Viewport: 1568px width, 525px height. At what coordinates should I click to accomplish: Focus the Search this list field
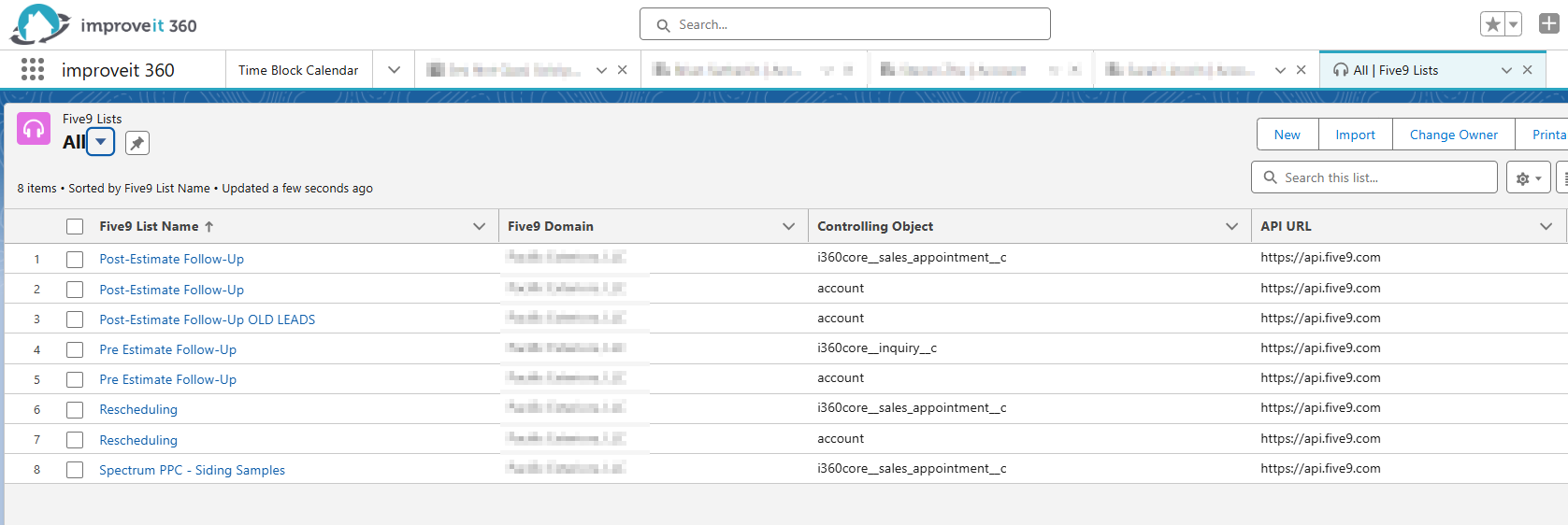click(1374, 177)
